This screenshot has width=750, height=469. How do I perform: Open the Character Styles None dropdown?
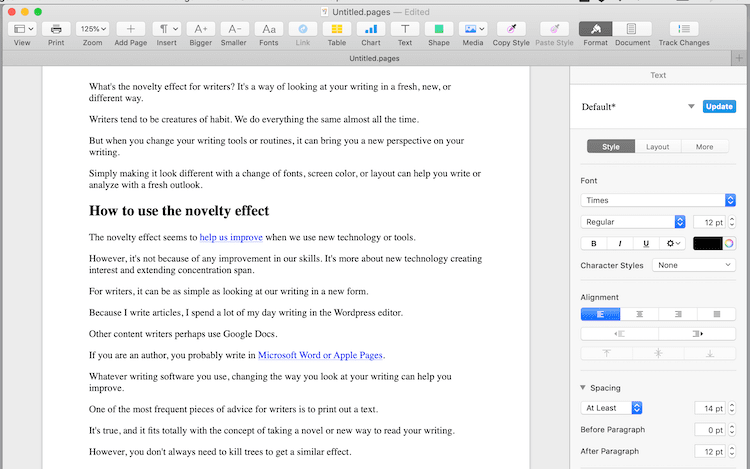[694, 265]
